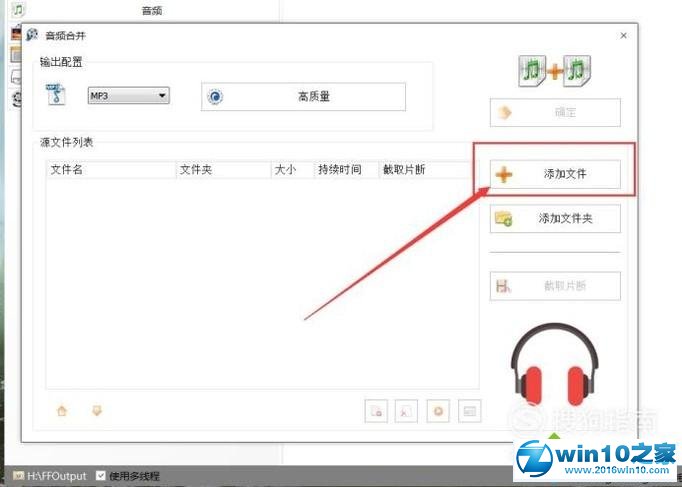
Task: Toggle the 使用多线程 checkbox
Action: [101, 476]
